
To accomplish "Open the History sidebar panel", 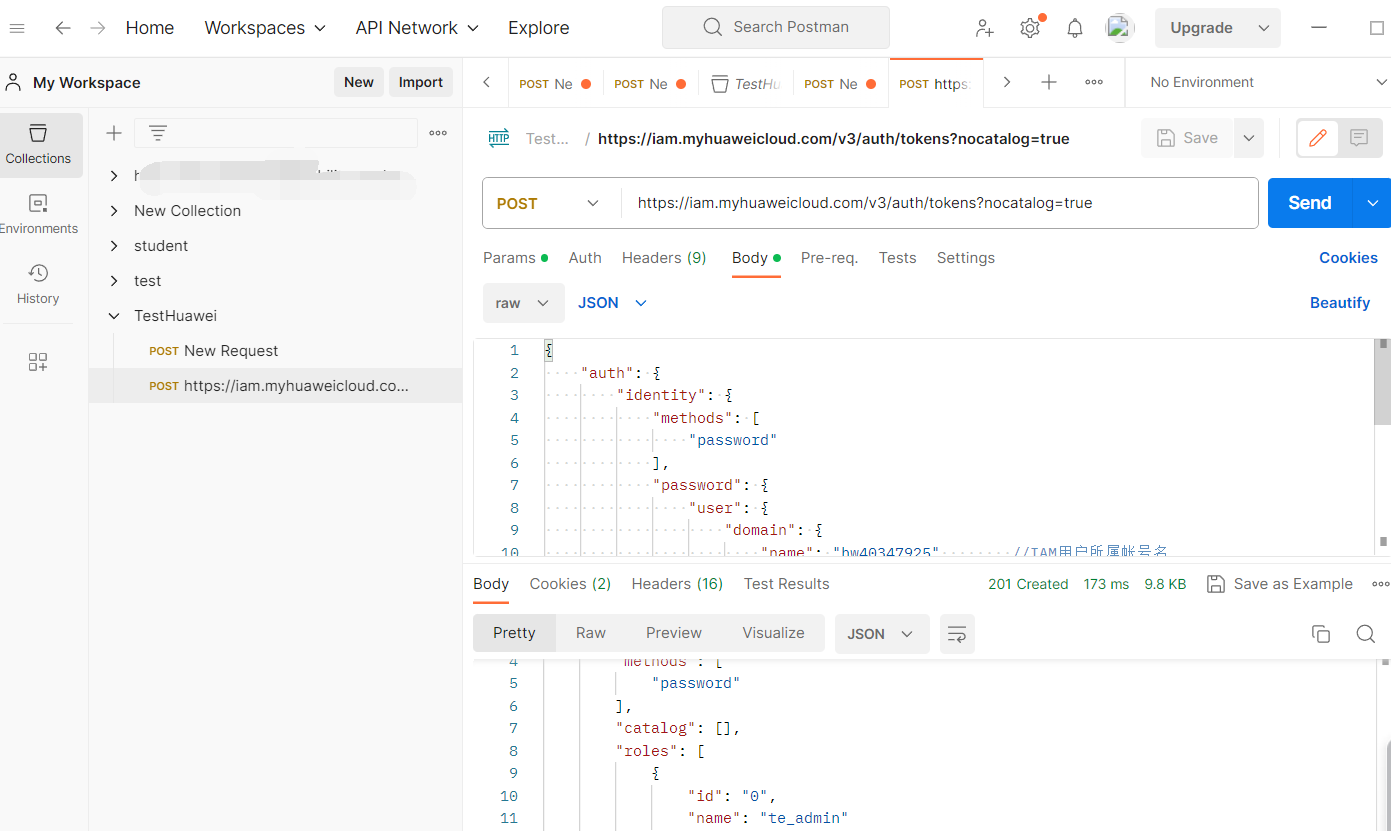I will click(x=38, y=285).
